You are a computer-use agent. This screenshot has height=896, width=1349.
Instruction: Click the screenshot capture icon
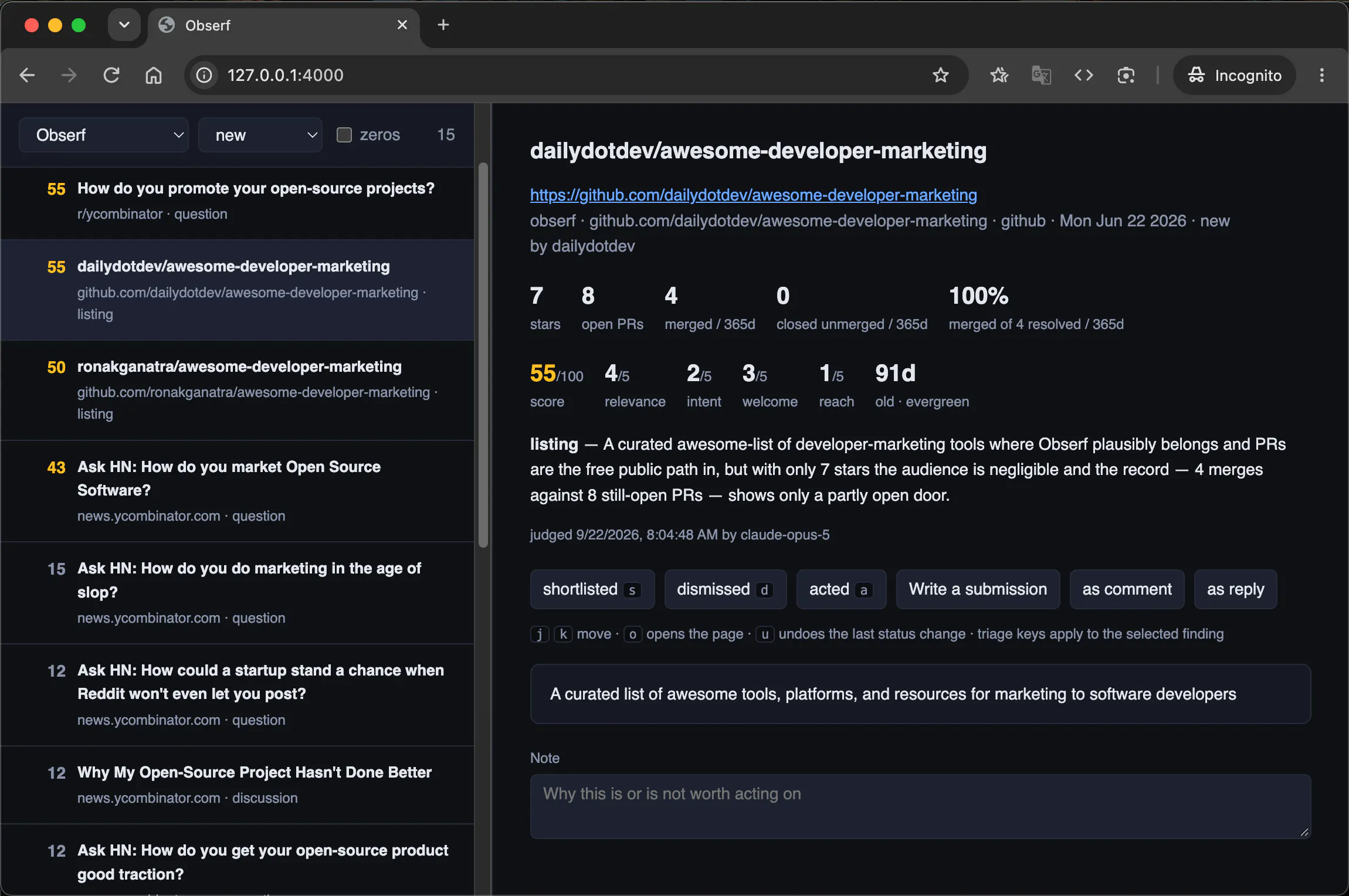click(1126, 75)
